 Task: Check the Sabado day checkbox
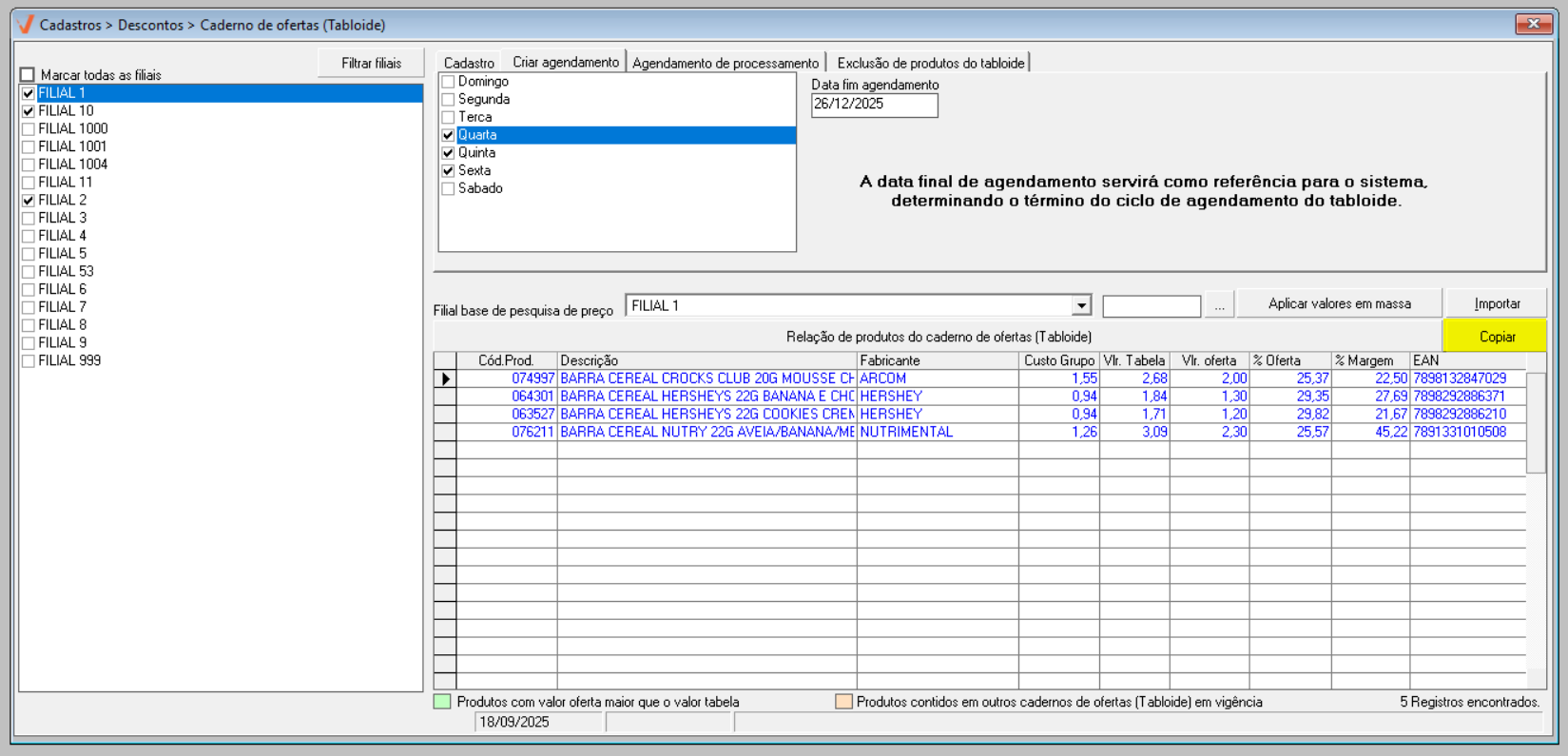coord(448,189)
